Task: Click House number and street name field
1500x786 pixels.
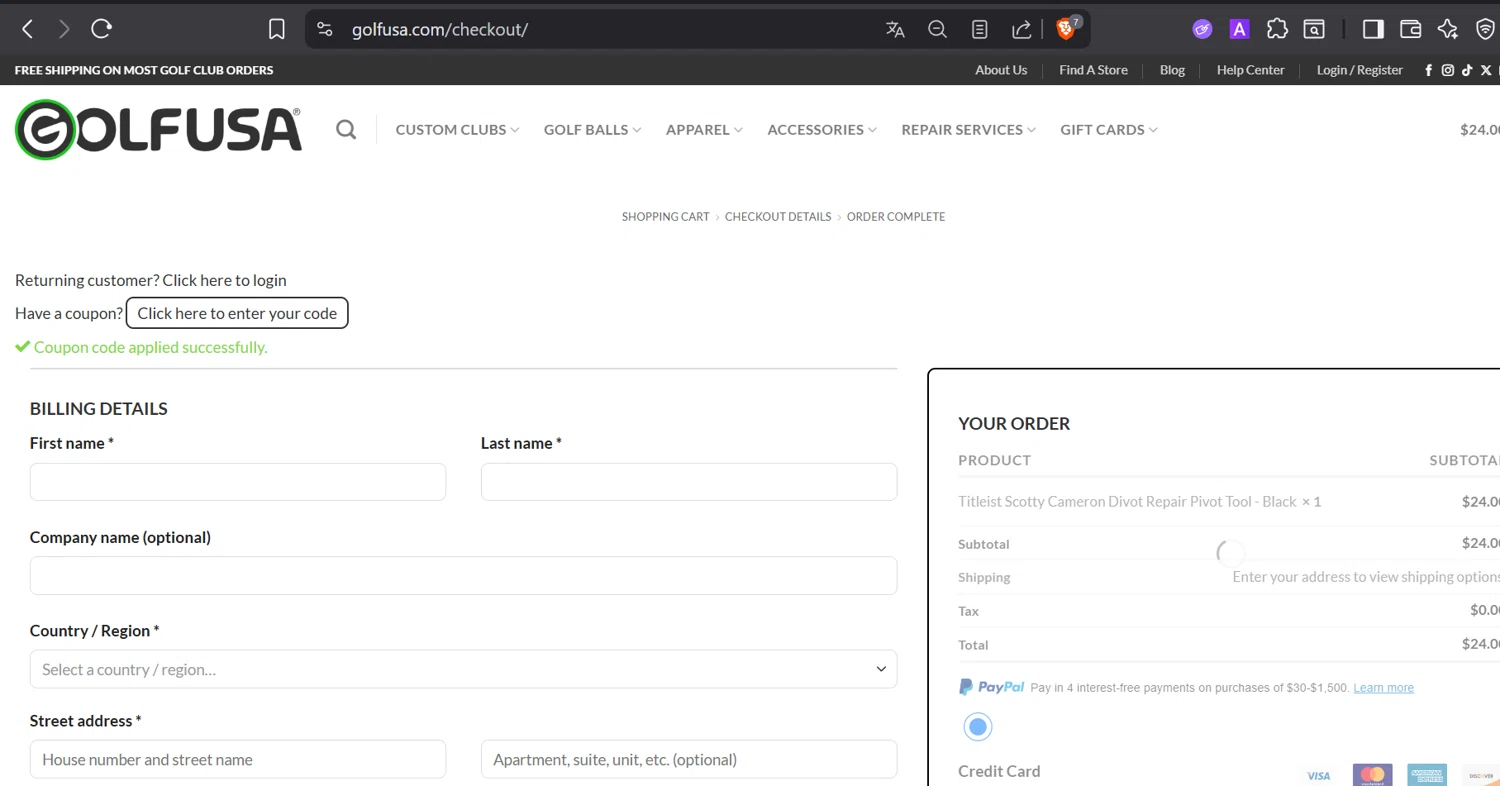Action: tap(238, 759)
